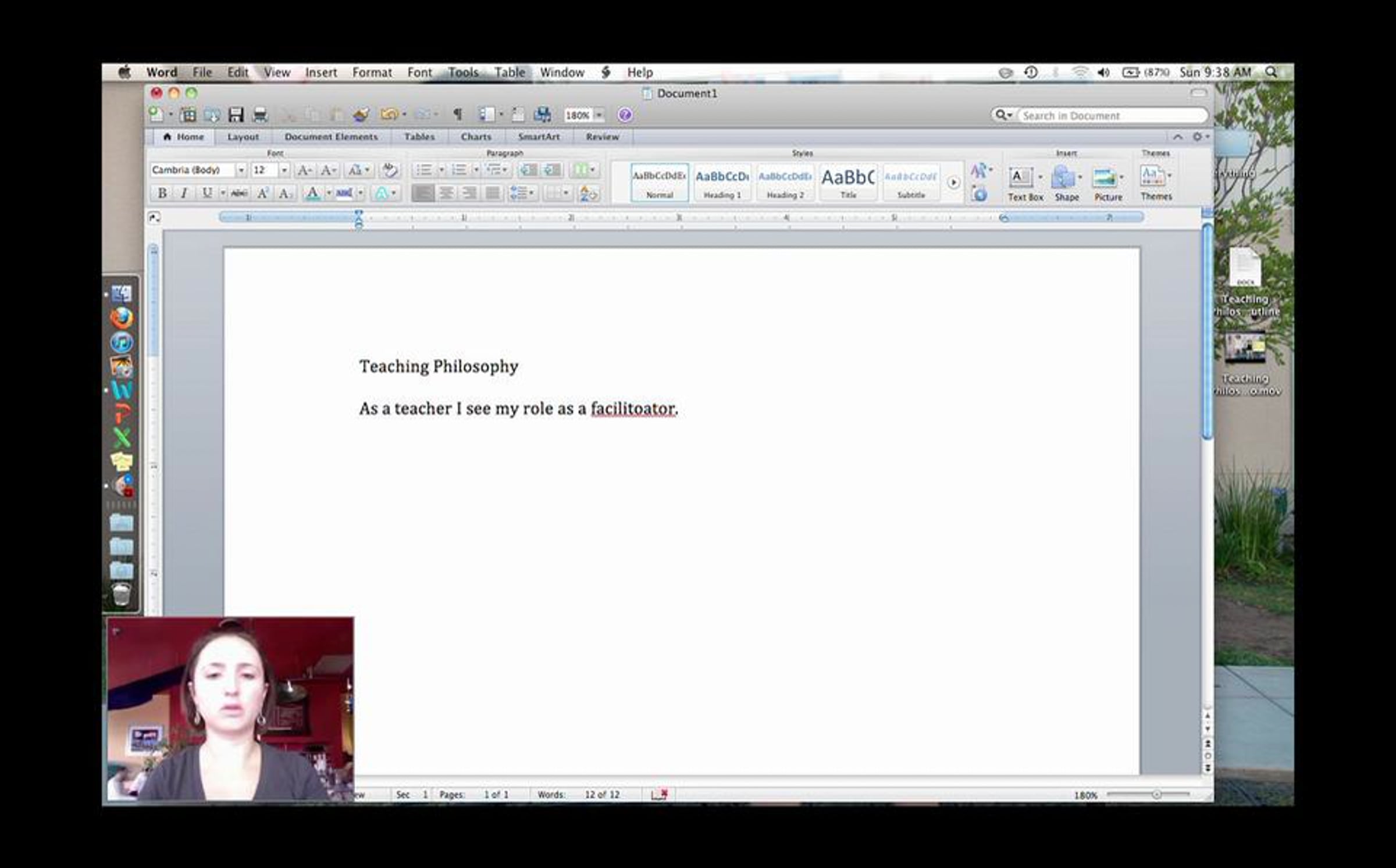Click the Save floppy disk icon
Viewport: 1396px width, 868px height.
pos(236,115)
